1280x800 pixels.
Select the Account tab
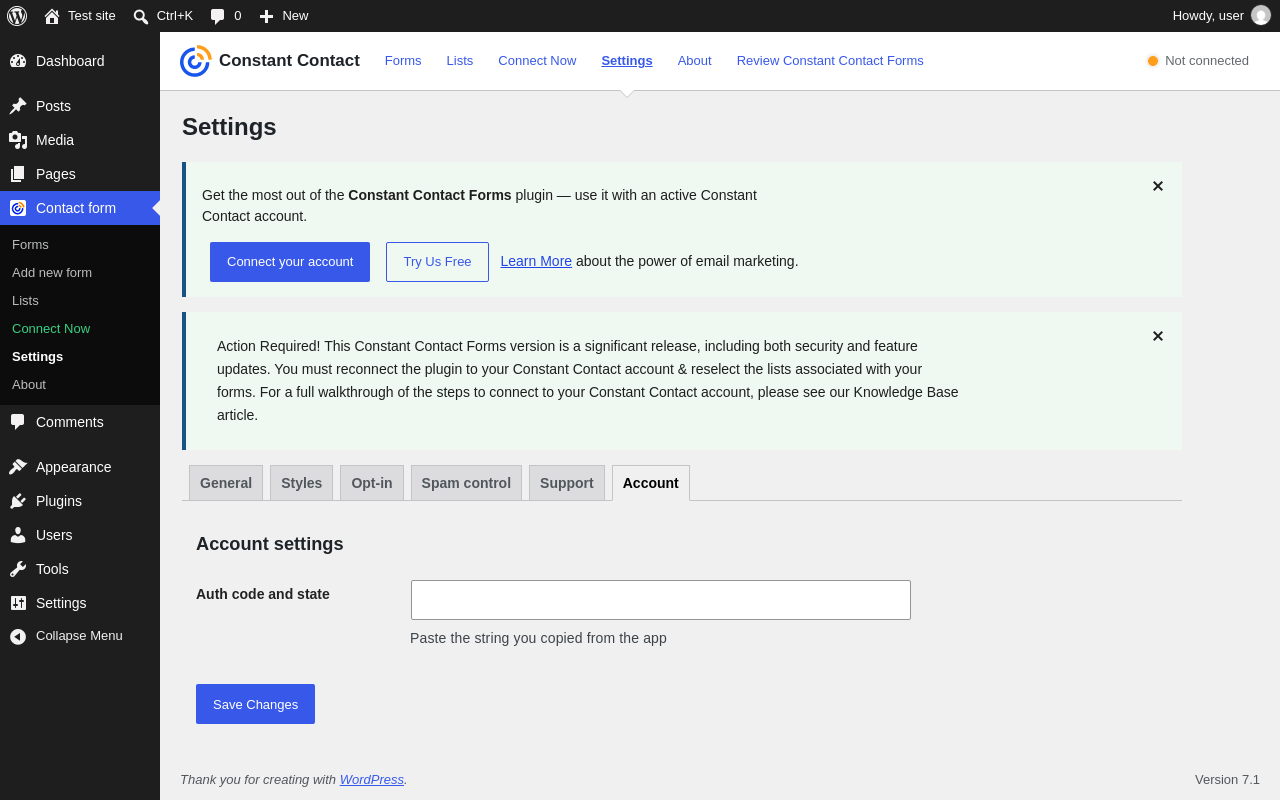coord(651,483)
